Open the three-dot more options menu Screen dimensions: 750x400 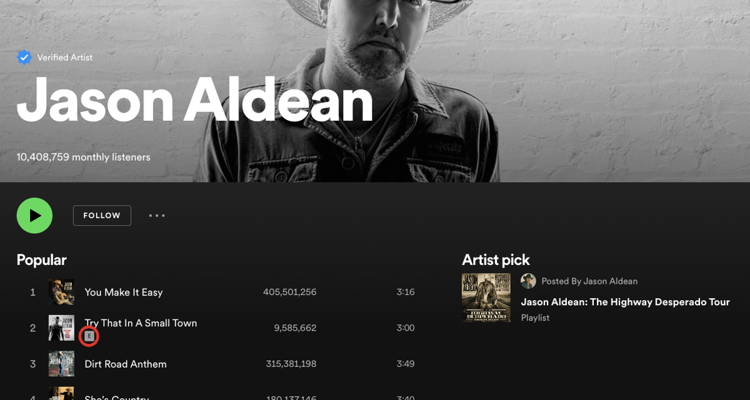pos(157,216)
